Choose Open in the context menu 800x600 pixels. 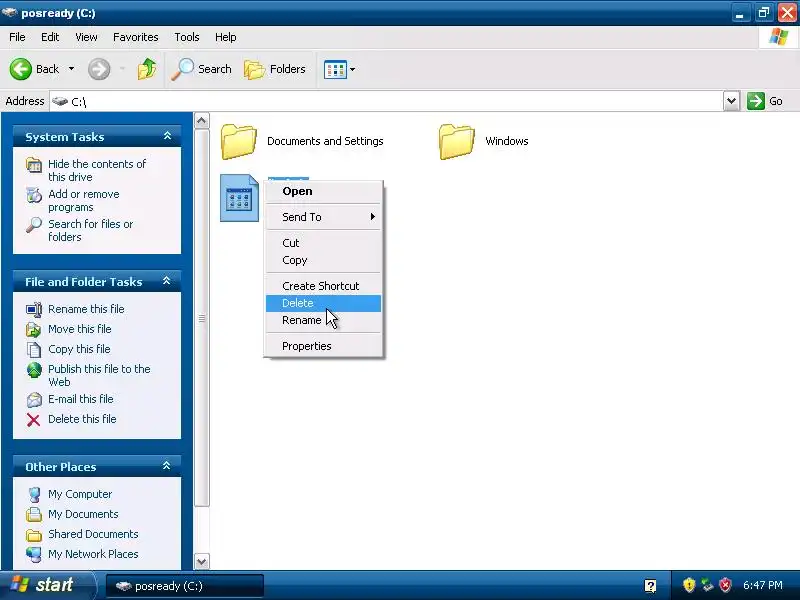[323, 191]
